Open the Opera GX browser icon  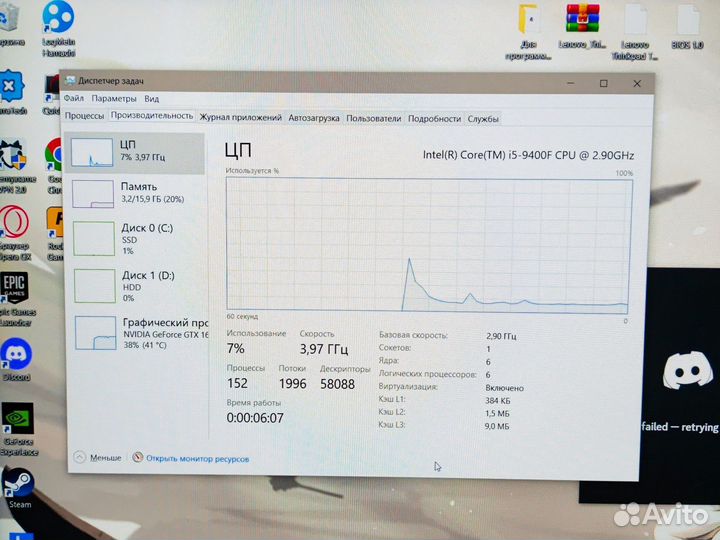pos(15,232)
